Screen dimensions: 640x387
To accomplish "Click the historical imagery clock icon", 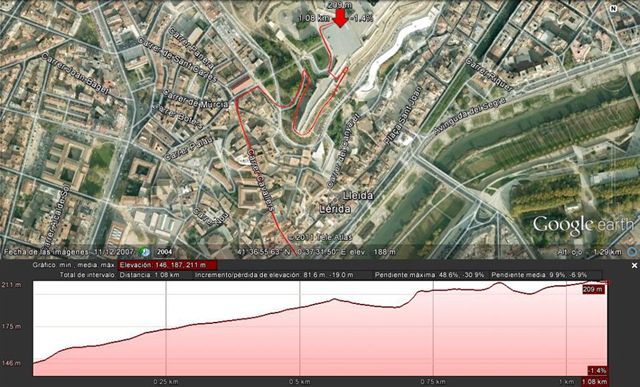I will (x=145, y=252).
